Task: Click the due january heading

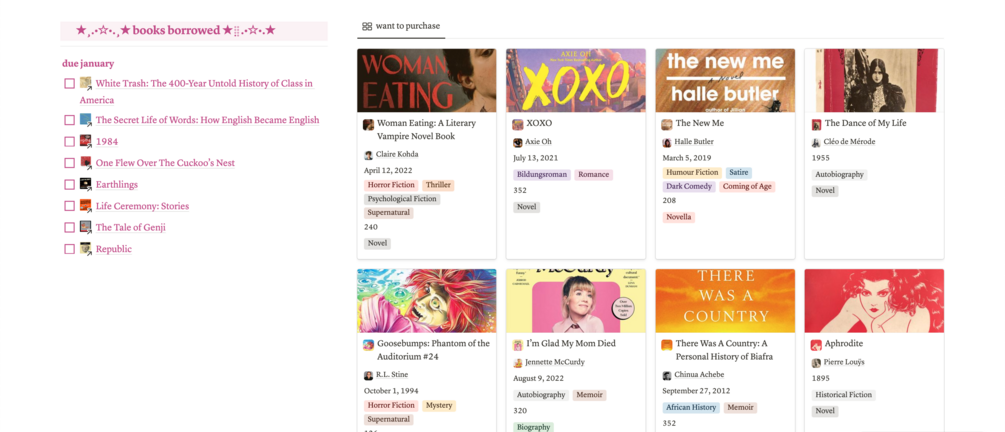Action: [88, 63]
